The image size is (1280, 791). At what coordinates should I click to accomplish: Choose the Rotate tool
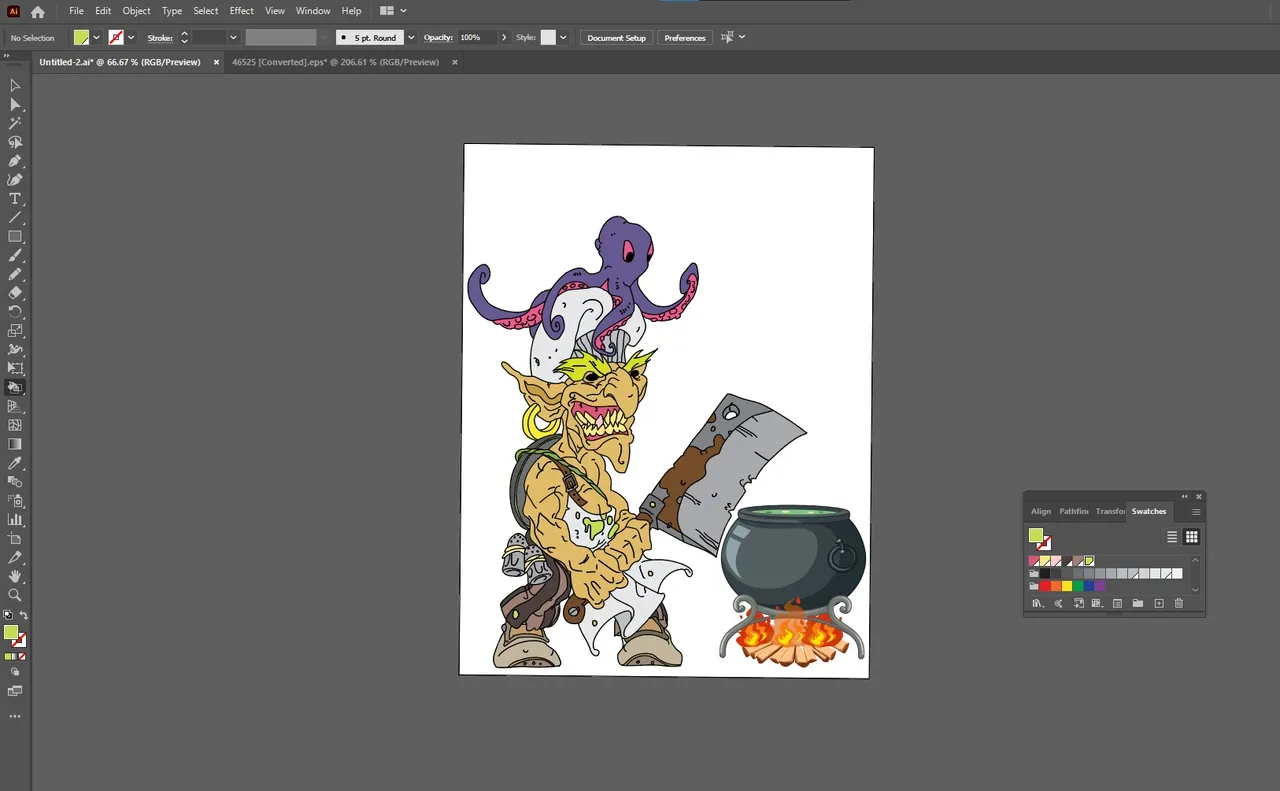[x=15, y=312]
